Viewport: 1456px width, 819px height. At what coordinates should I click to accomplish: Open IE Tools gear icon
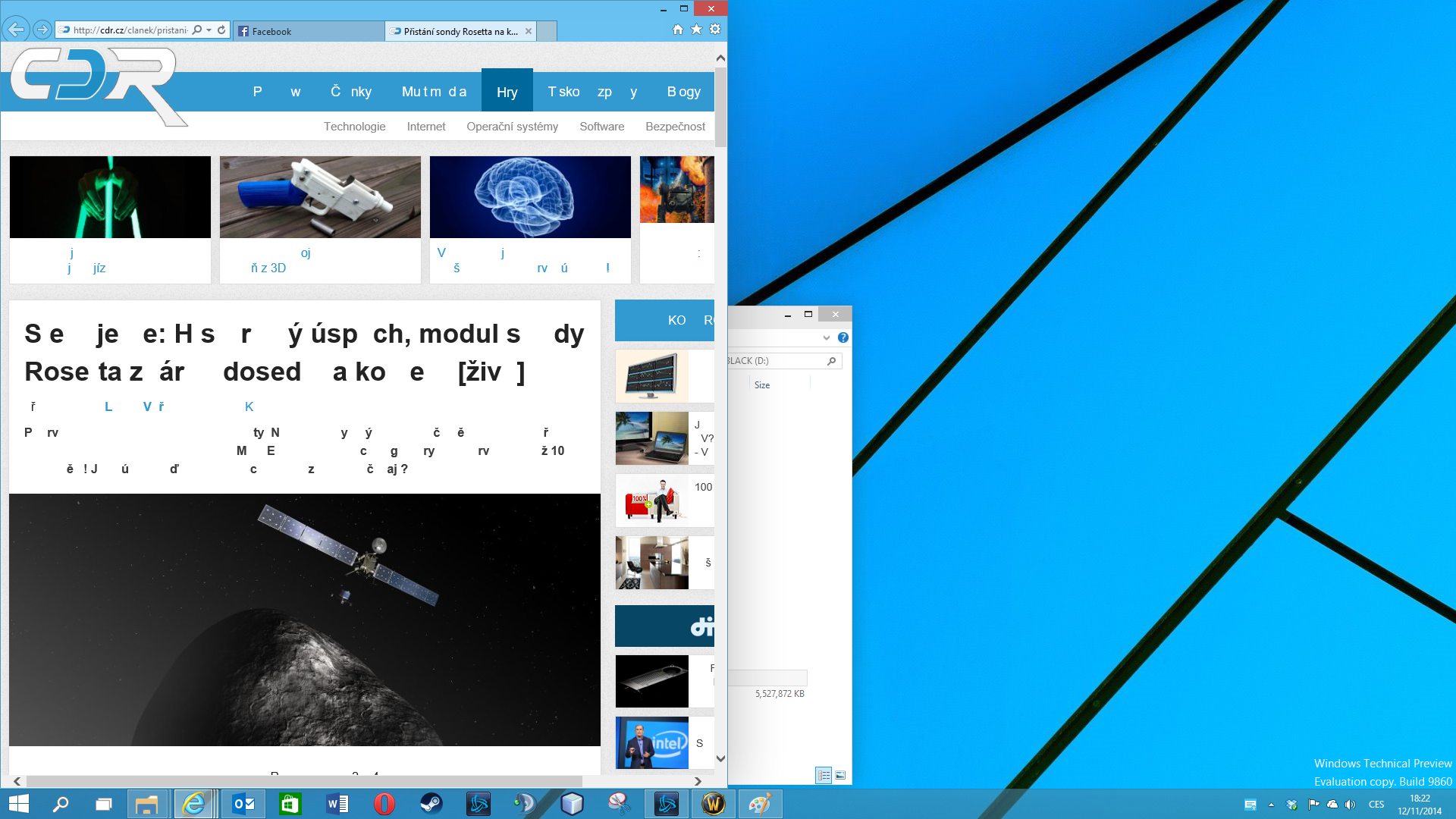click(715, 30)
